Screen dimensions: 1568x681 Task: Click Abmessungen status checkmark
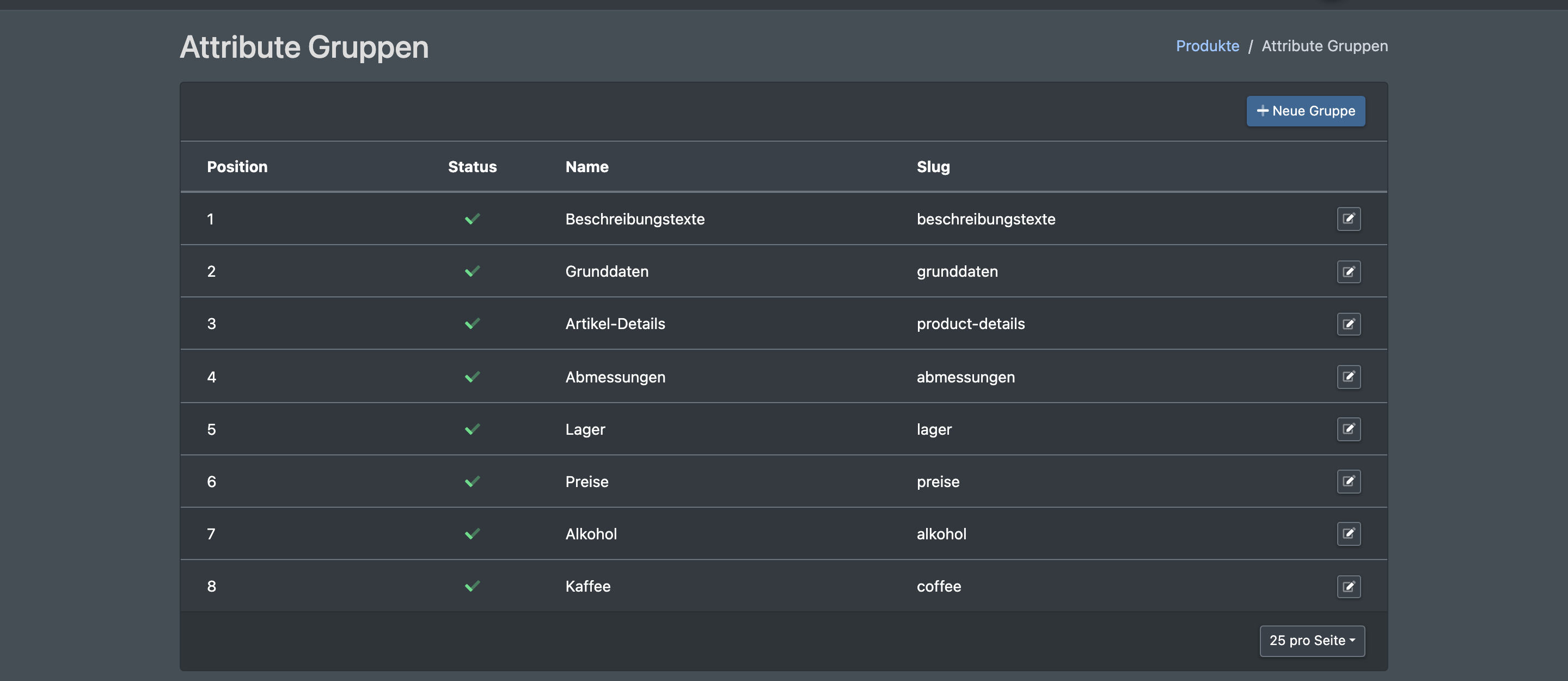click(x=473, y=377)
